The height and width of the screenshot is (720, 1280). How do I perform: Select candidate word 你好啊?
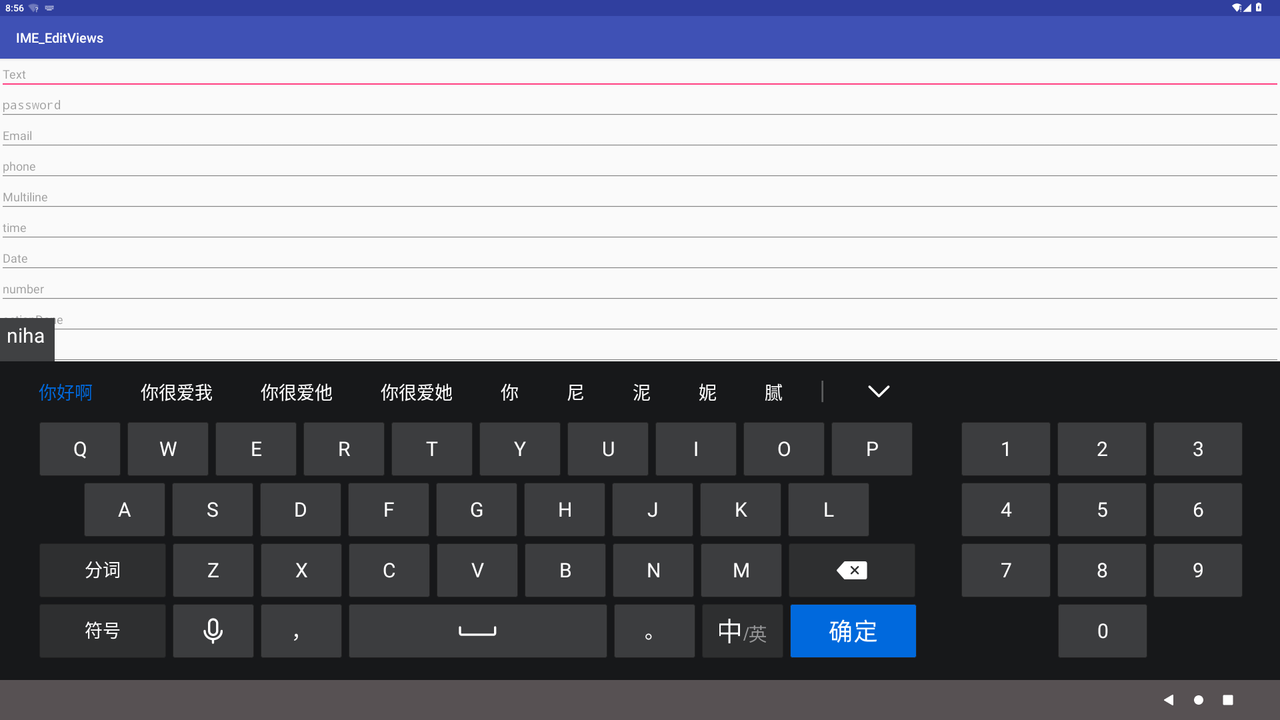tap(65, 392)
